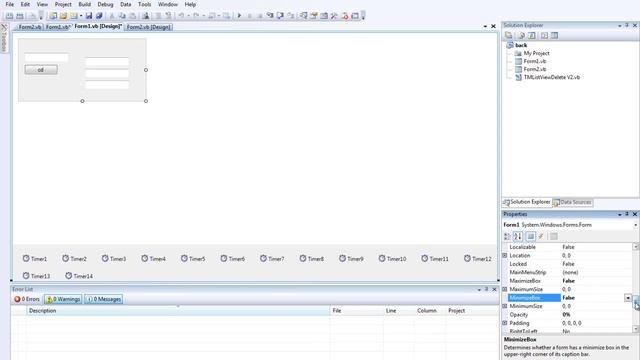Open the Help menu

tap(190, 4)
